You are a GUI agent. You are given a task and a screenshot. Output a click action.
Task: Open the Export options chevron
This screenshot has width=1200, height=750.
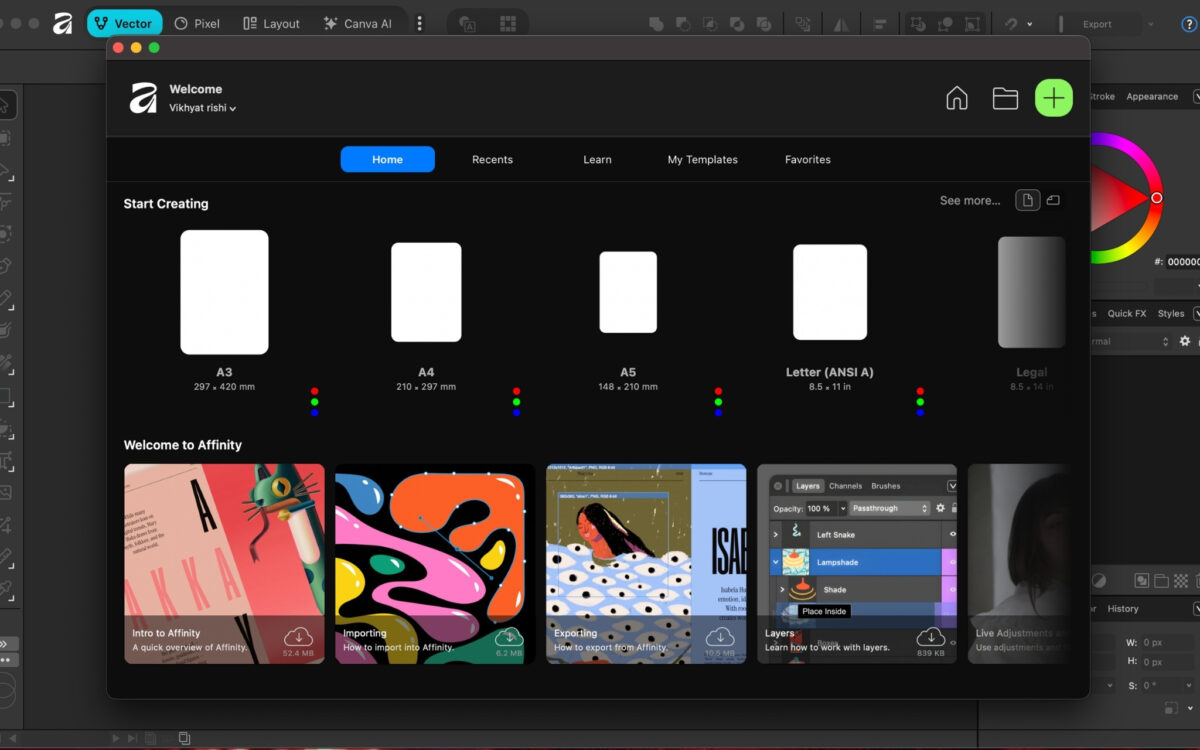pyautogui.click(x=1151, y=23)
